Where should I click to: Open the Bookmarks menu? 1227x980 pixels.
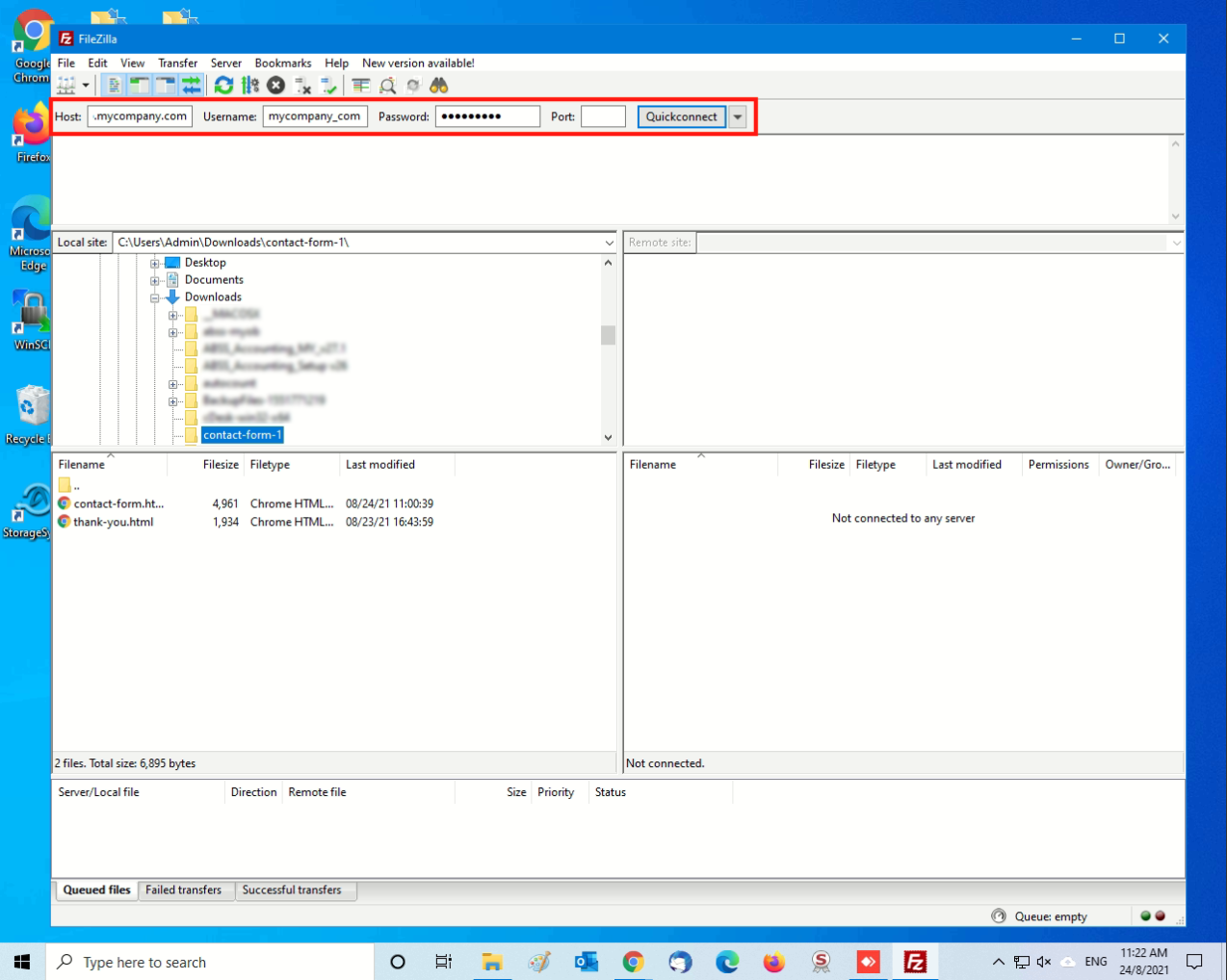(x=282, y=64)
